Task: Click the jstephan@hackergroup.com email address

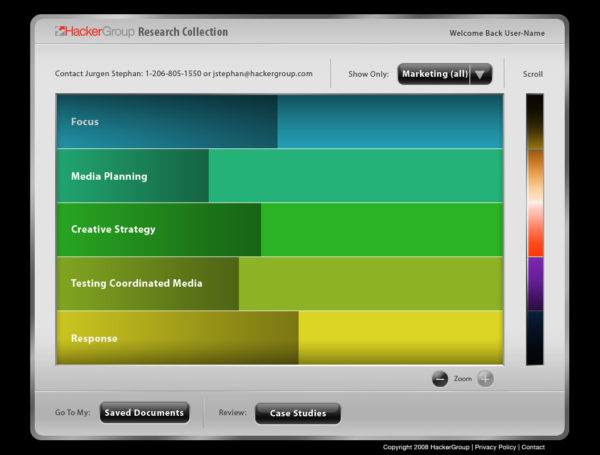Action: [263, 74]
